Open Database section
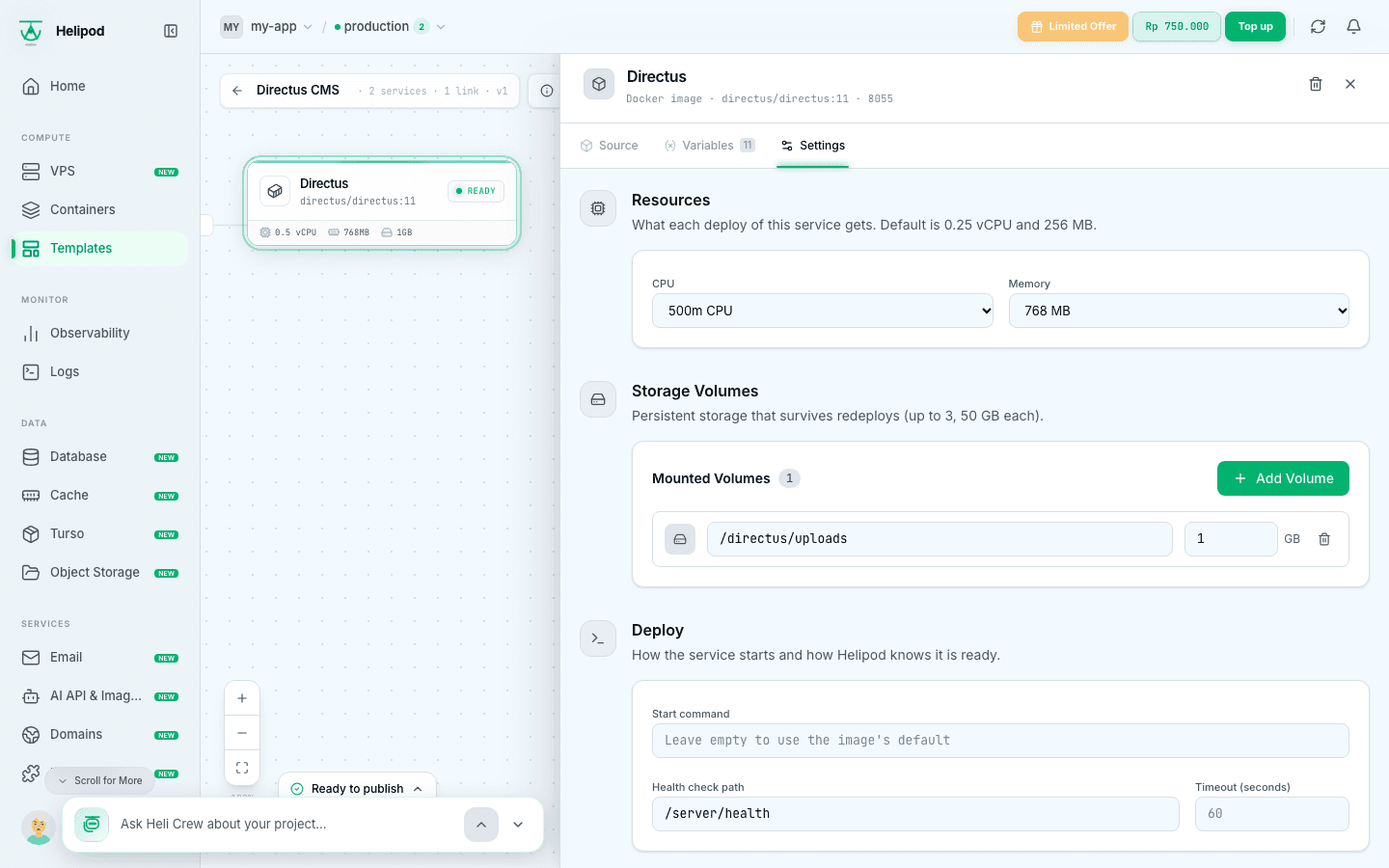 (99, 456)
